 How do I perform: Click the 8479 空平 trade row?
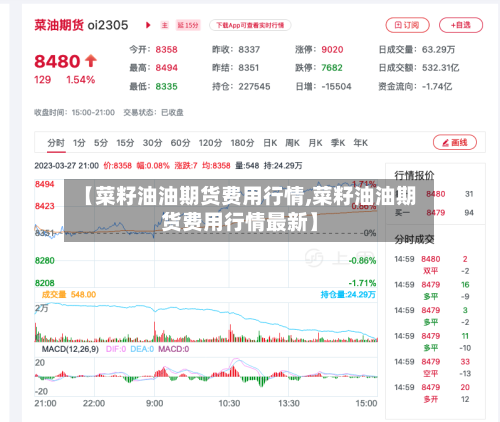[x=432, y=367]
